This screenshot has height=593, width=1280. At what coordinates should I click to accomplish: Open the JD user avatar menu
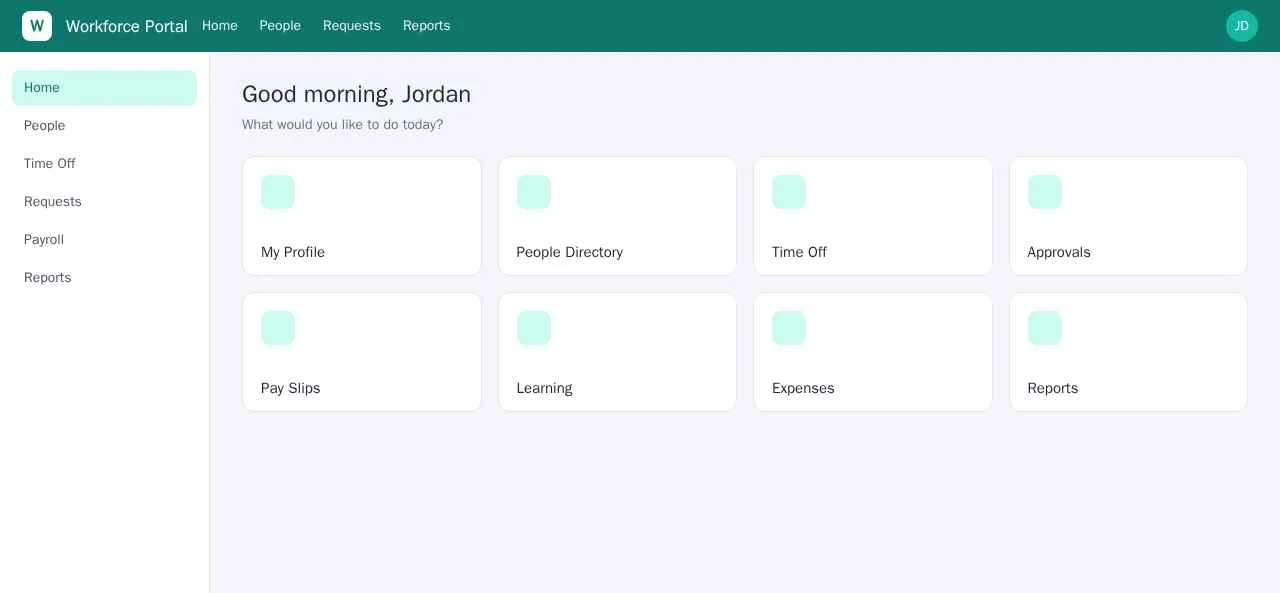pyautogui.click(x=1242, y=26)
